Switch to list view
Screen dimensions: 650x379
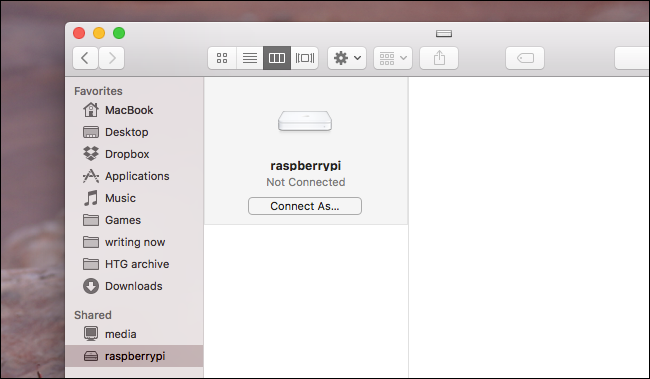[x=250, y=58]
